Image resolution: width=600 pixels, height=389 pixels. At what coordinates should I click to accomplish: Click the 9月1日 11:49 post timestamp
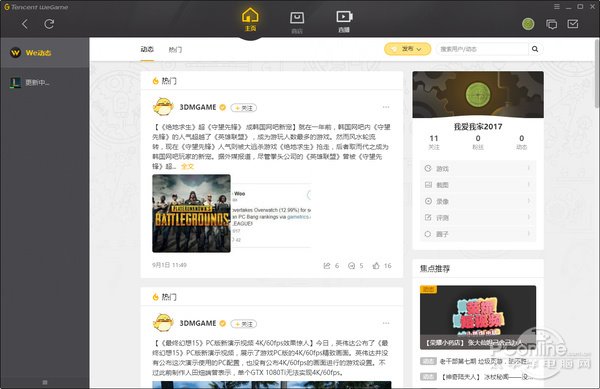(x=169, y=265)
